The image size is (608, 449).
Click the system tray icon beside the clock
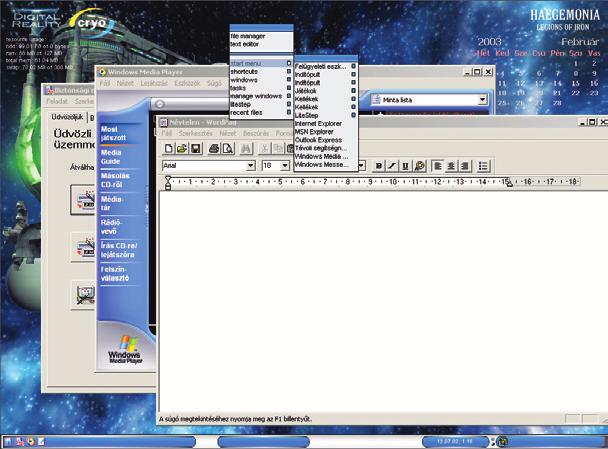[502, 441]
